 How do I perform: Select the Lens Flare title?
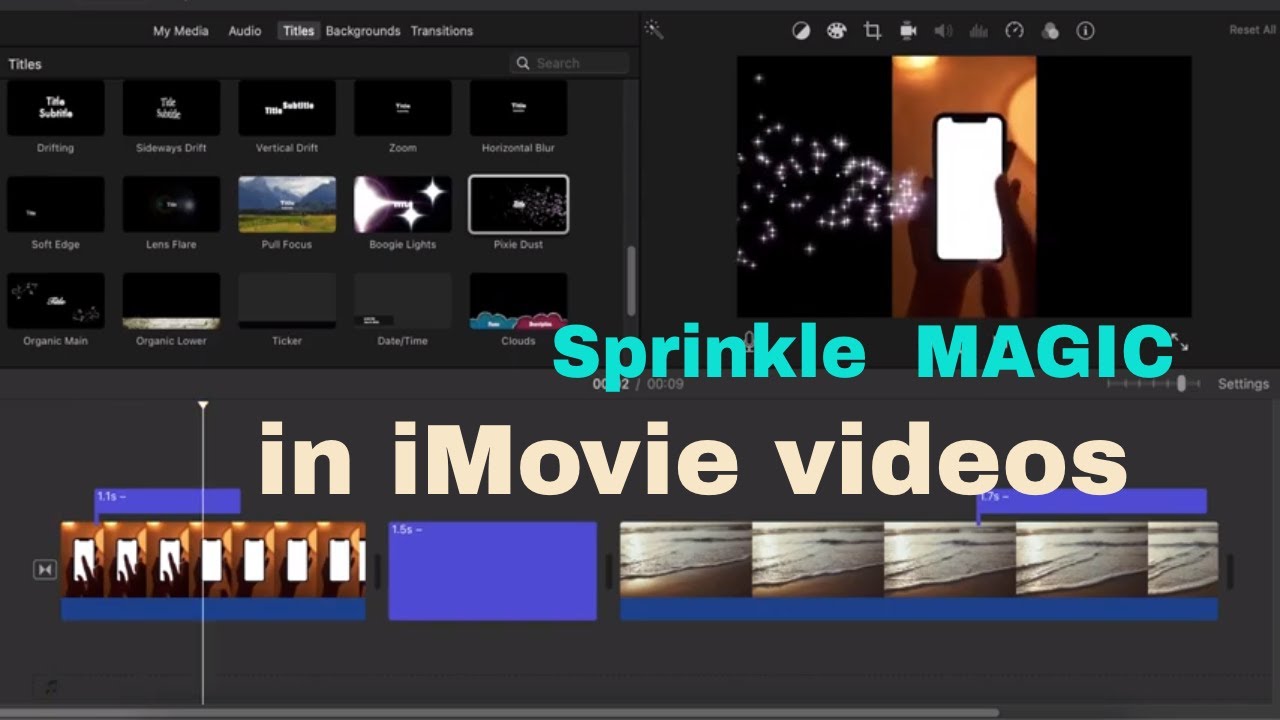(x=171, y=205)
